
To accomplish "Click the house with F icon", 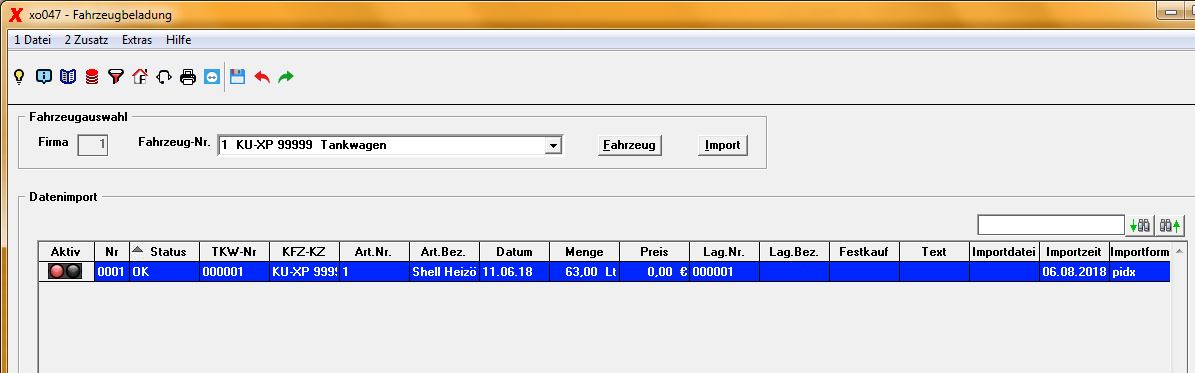I will point(139,76).
